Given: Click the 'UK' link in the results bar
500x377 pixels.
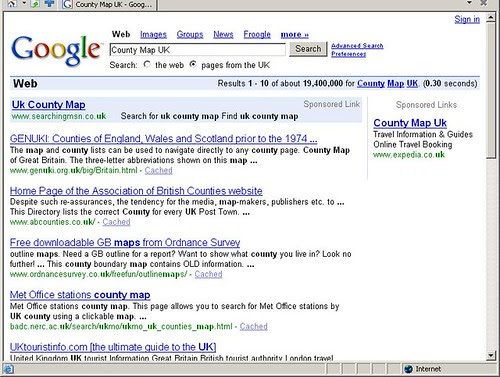Looking at the screenshot, I should tap(412, 83).
